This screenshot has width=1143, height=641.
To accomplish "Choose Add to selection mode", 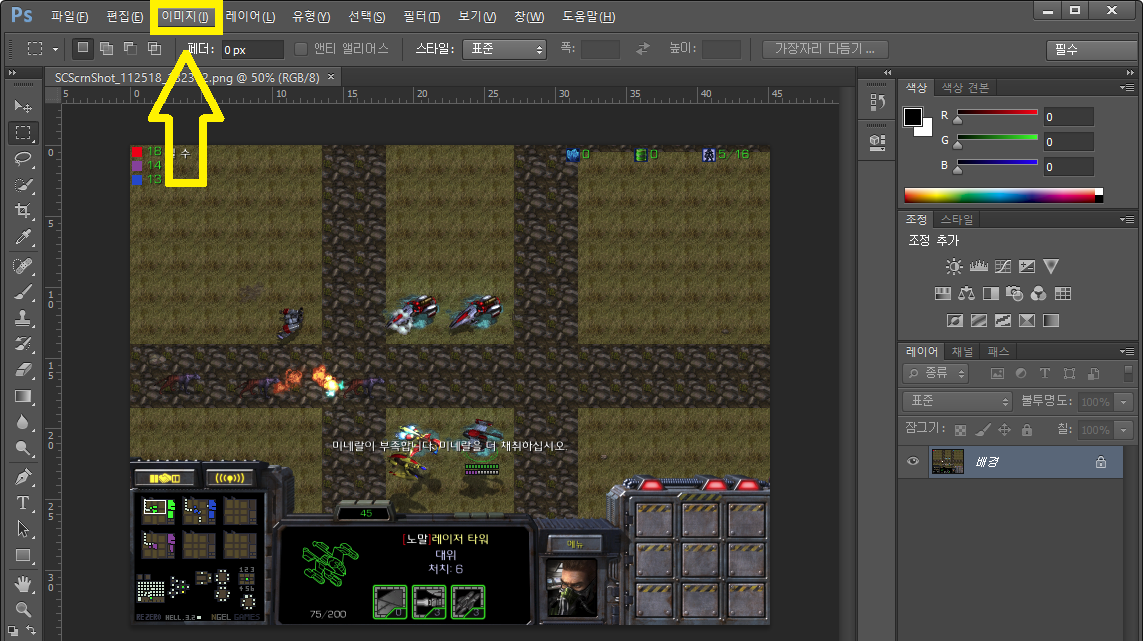I will 106,48.
